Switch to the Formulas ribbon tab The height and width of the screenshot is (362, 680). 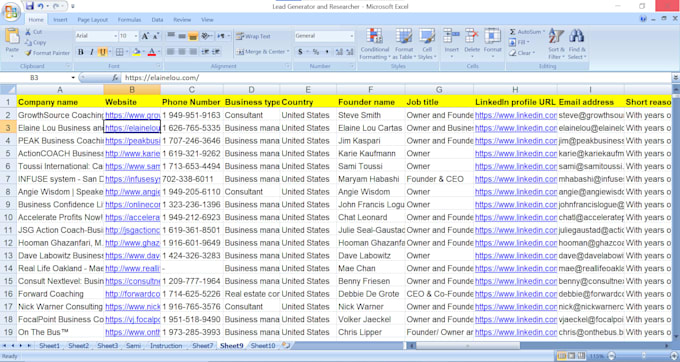129,20
